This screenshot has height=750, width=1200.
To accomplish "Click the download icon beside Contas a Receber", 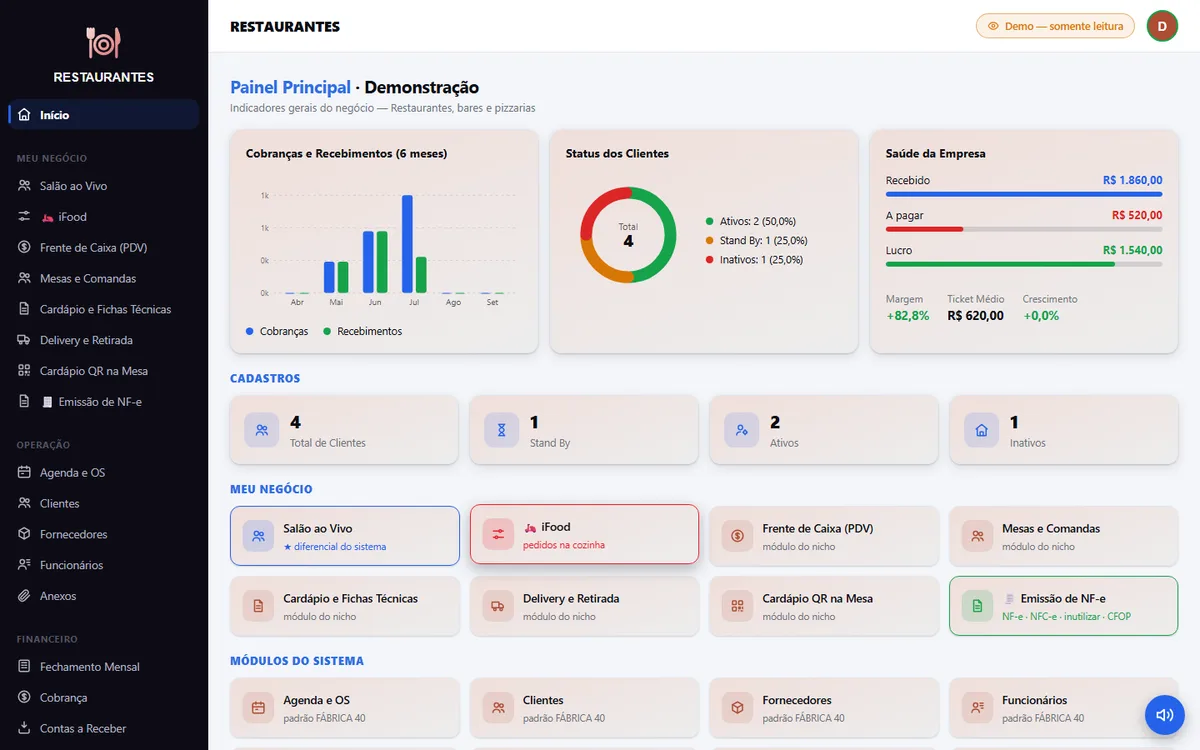I will coord(24,729).
